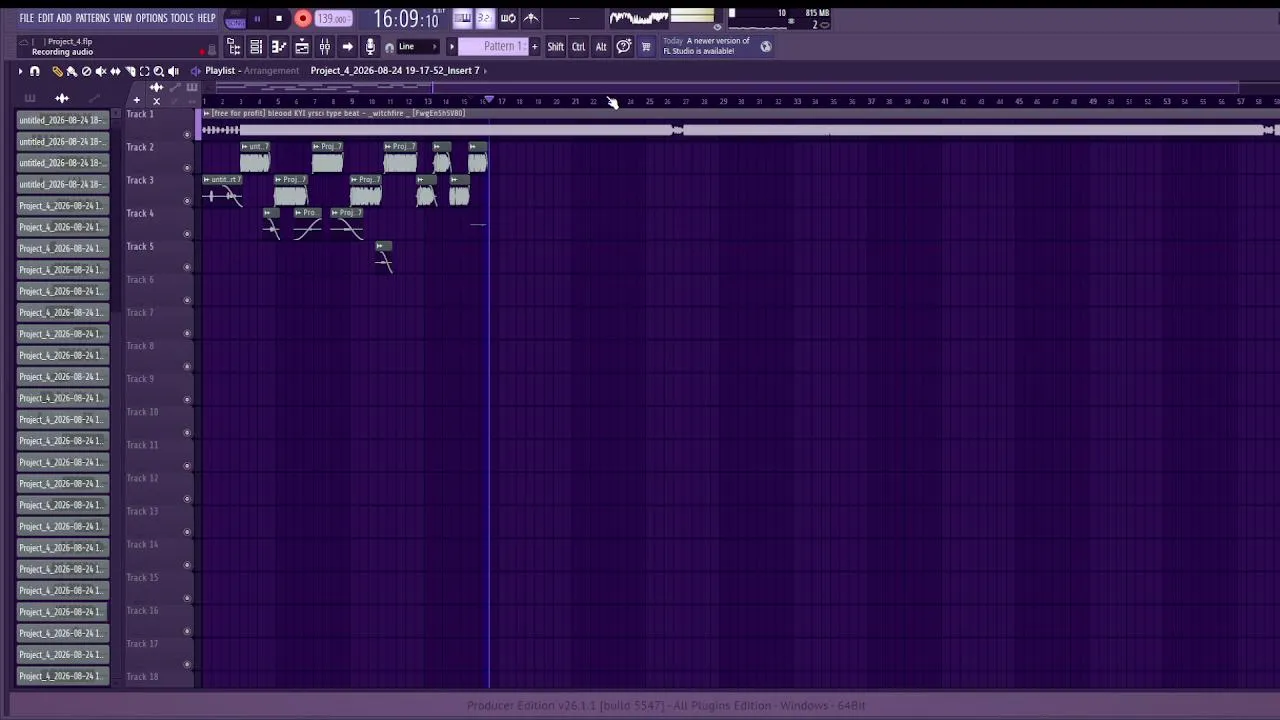The height and width of the screenshot is (720, 1280).
Task: Open the VIEW menu
Action: 122,18
